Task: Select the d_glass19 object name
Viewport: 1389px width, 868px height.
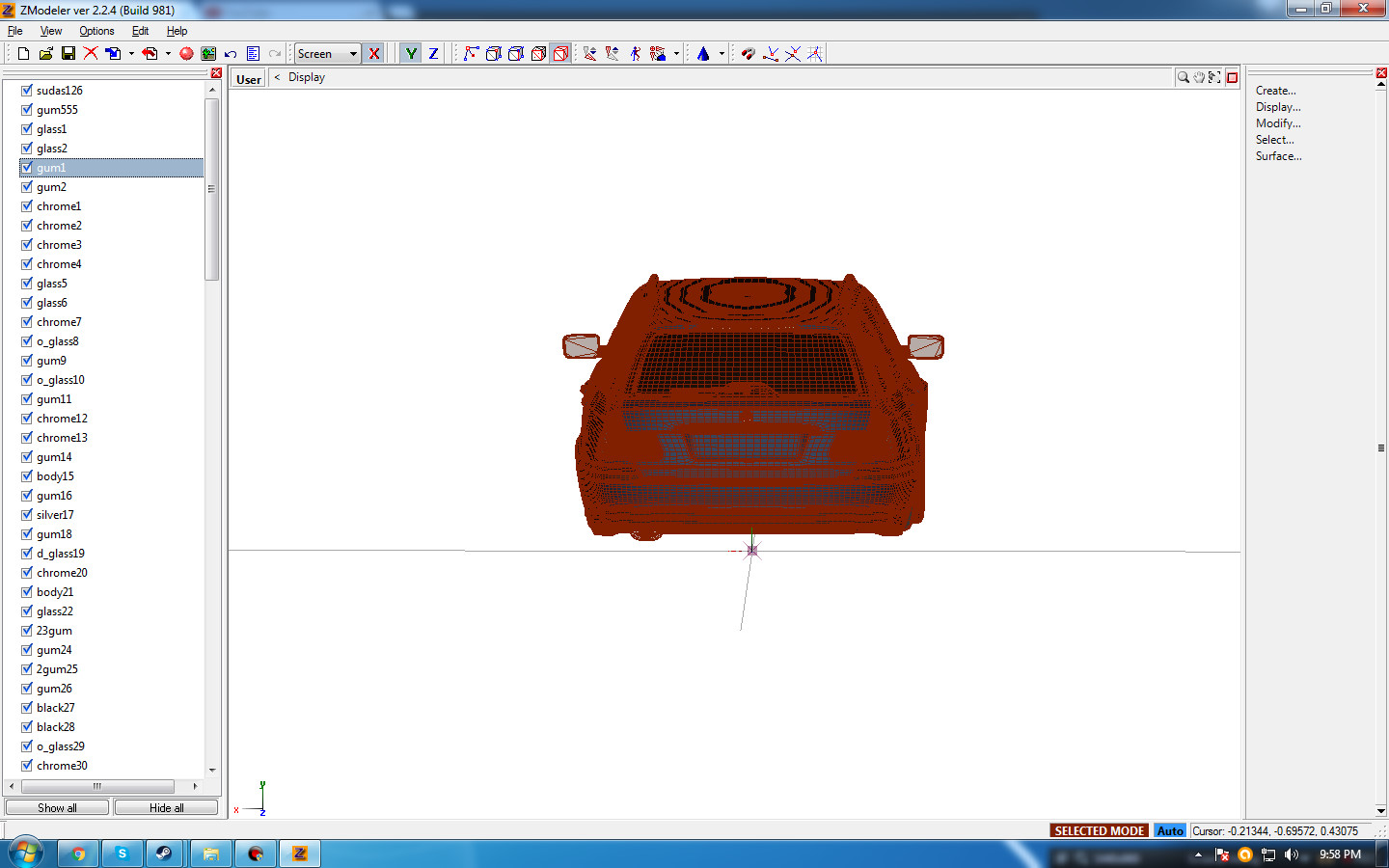Action: (61, 554)
